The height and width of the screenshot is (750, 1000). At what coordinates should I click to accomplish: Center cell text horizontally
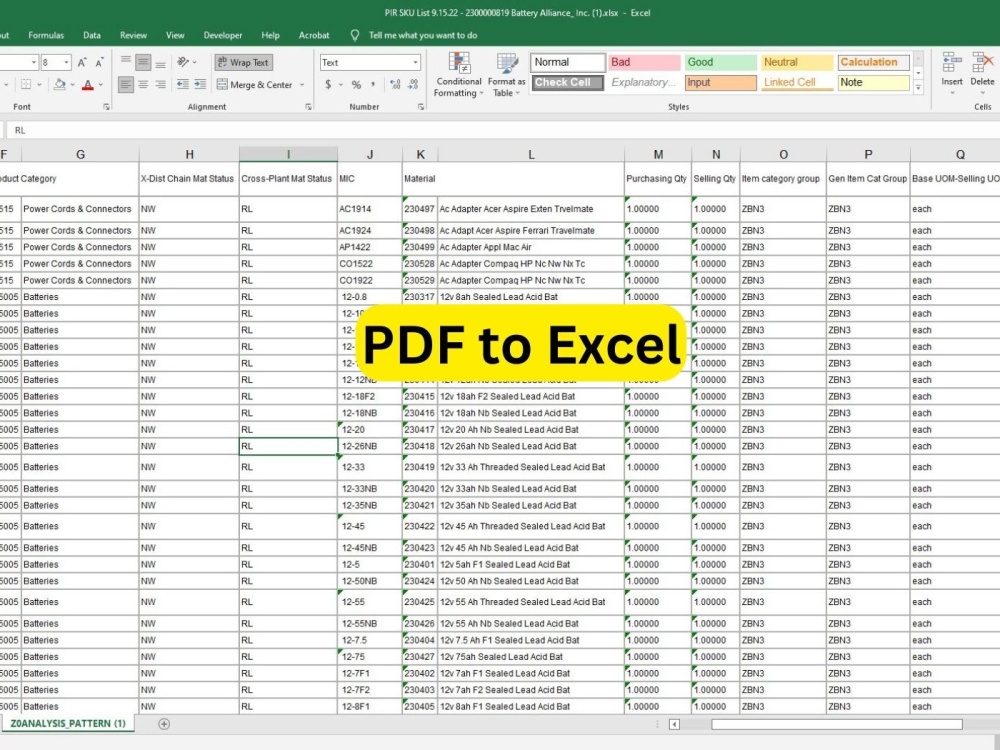coord(143,84)
